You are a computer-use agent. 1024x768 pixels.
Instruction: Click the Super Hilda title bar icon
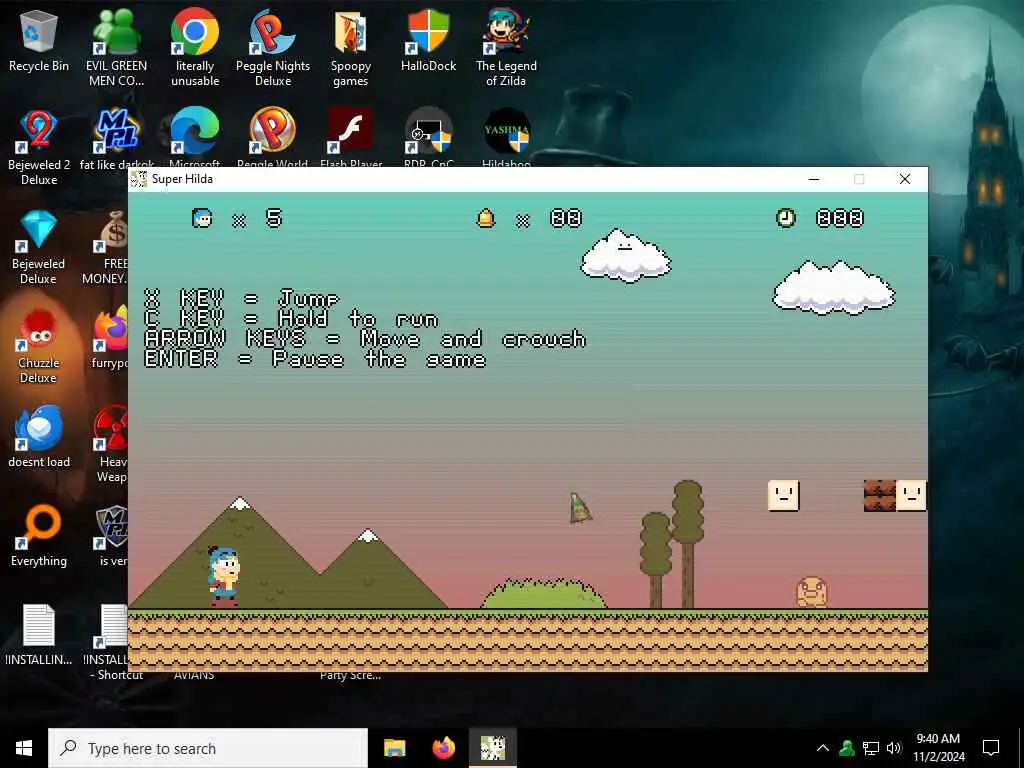coord(138,179)
